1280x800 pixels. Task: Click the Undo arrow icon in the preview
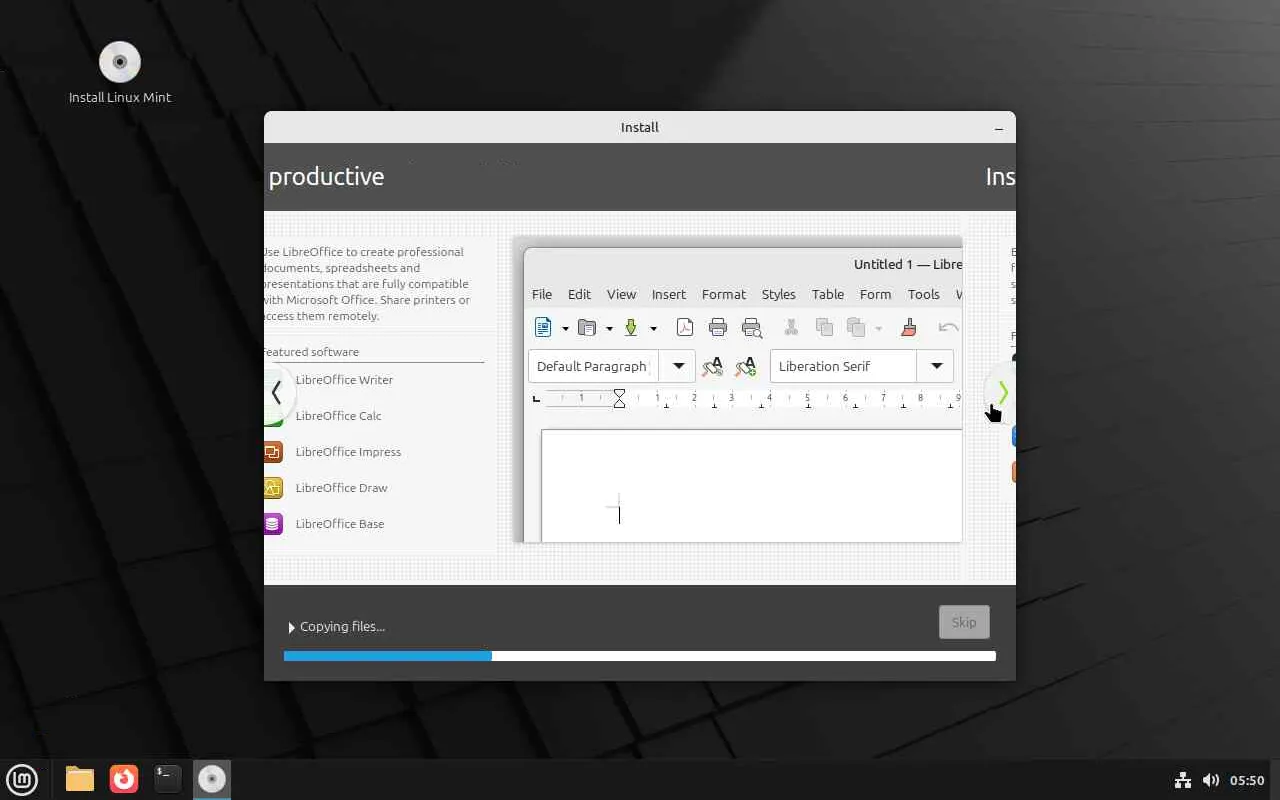point(949,327)
